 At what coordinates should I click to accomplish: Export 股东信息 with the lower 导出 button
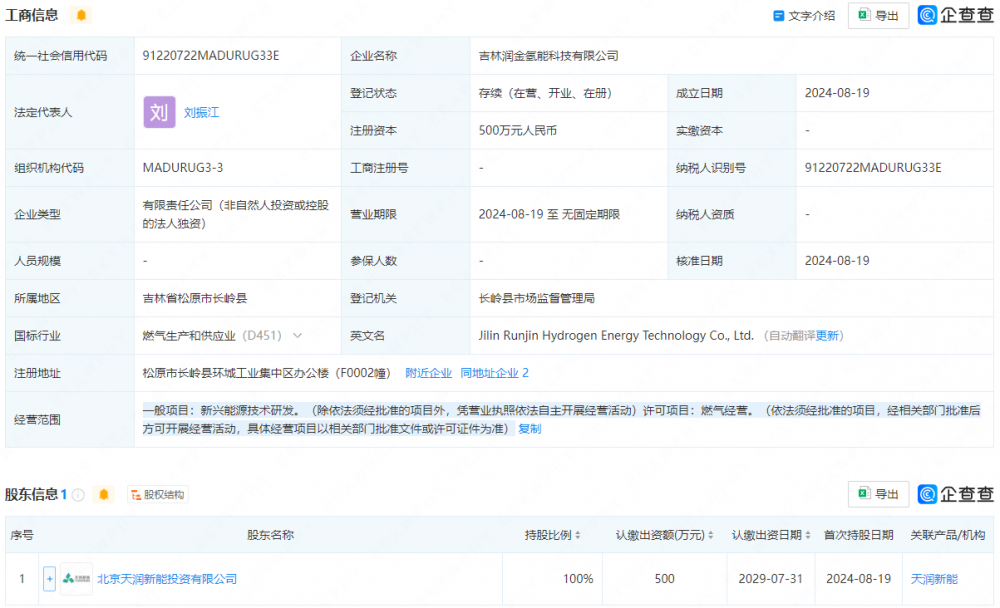878,494
